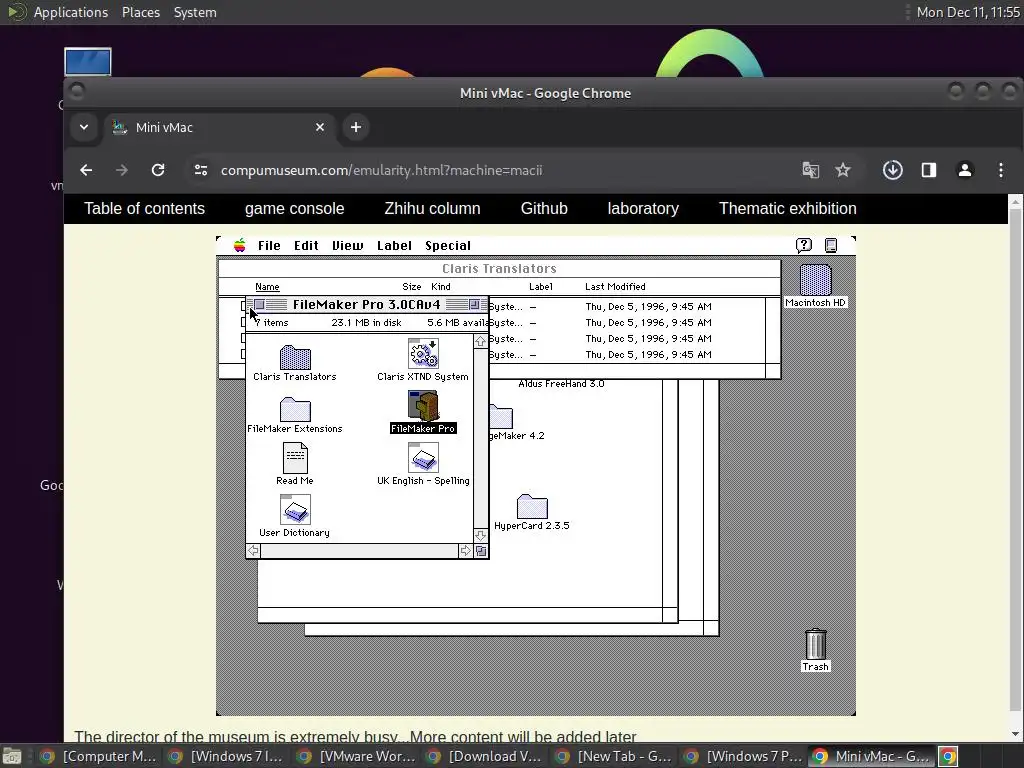The image size is (1024, 768).
Task: Open the Zhihu column link
Action: [432, 208]
